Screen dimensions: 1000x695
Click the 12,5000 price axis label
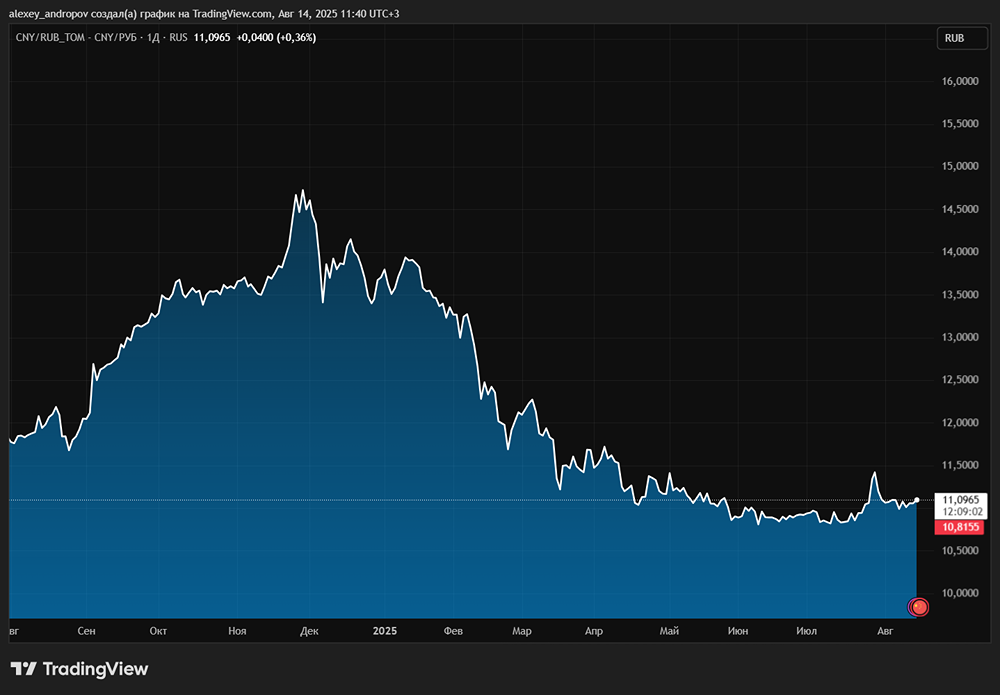pos(960,380)
